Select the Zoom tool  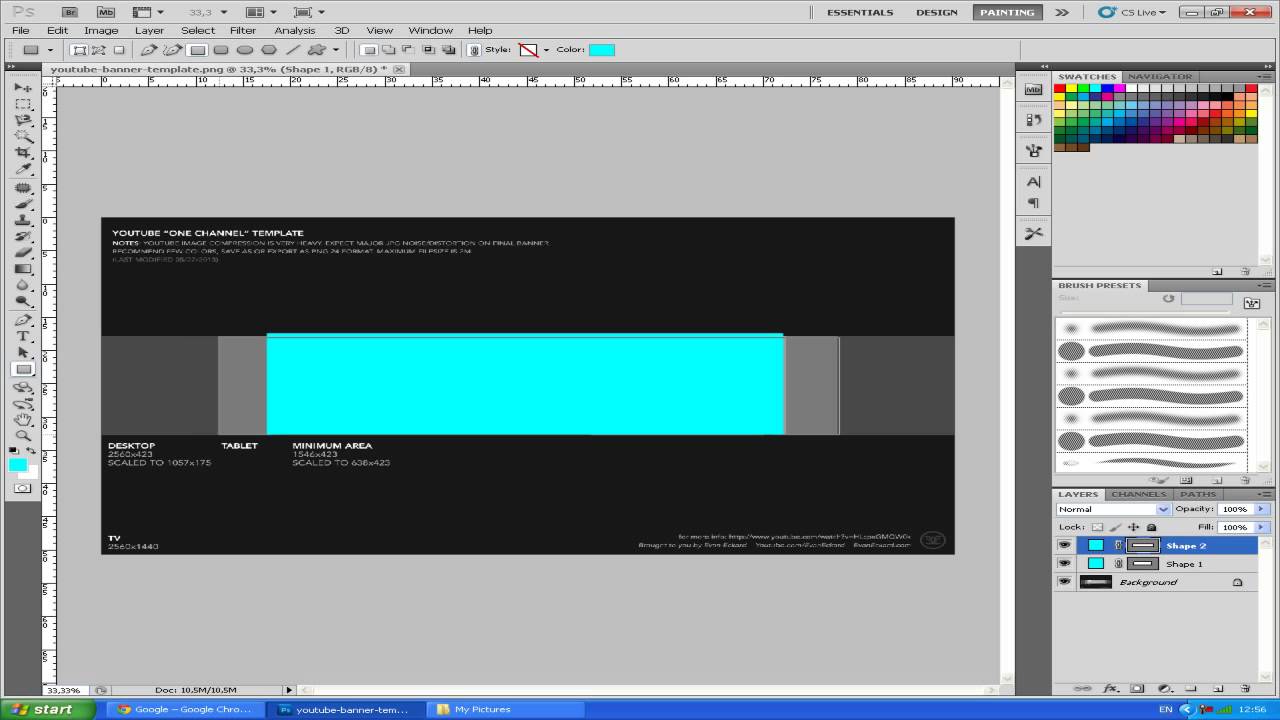22,435
